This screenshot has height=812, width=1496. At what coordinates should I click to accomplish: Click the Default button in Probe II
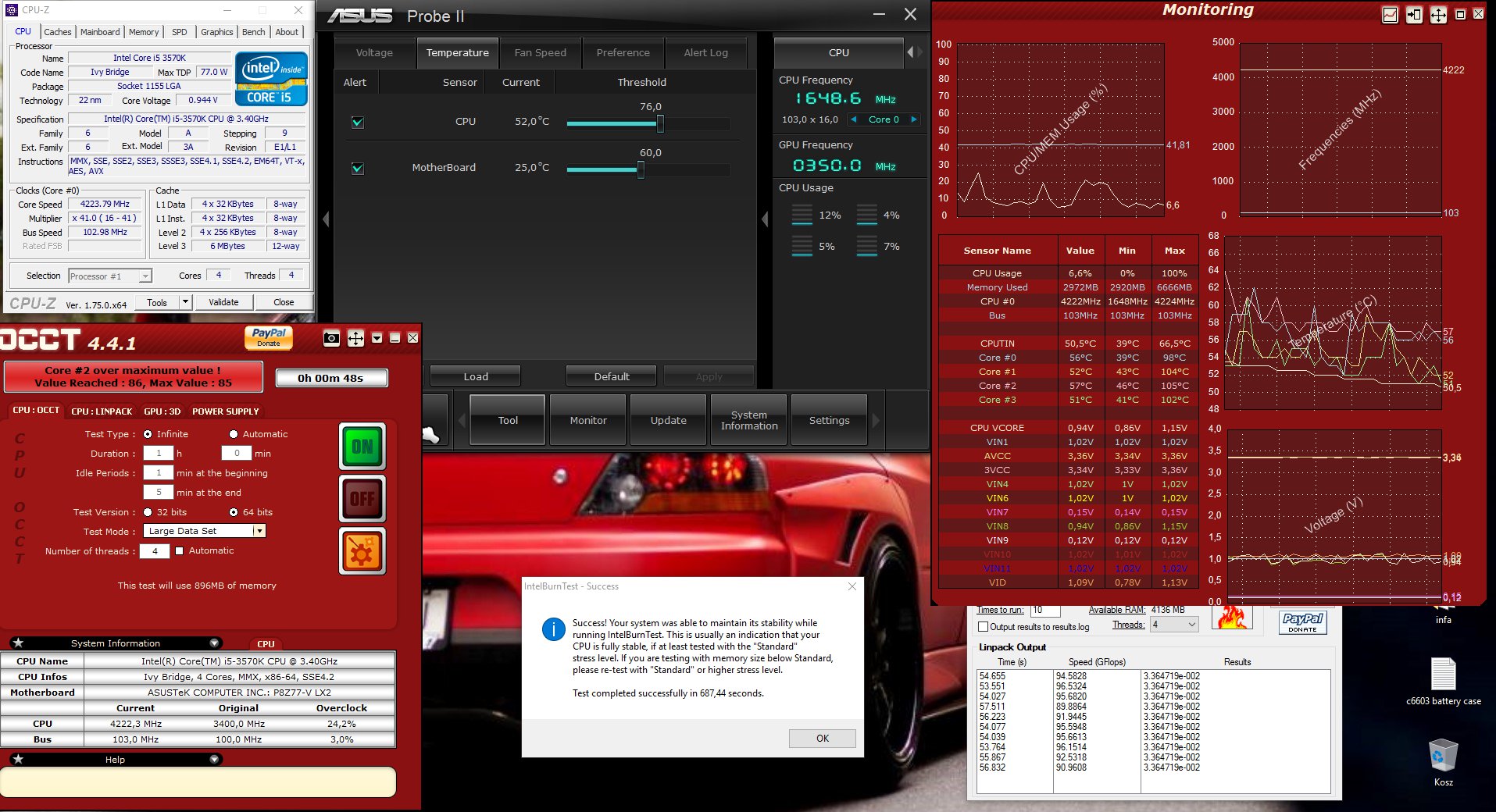click(x=612, y=376)
